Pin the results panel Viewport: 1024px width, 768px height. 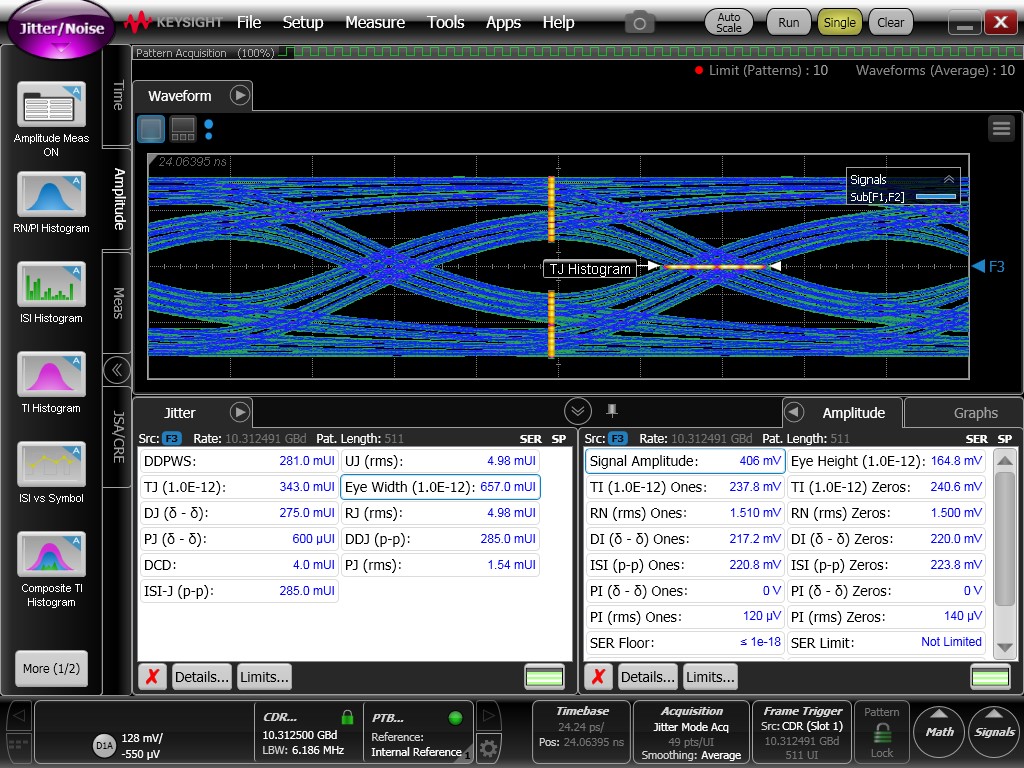(x=612, y=410)
